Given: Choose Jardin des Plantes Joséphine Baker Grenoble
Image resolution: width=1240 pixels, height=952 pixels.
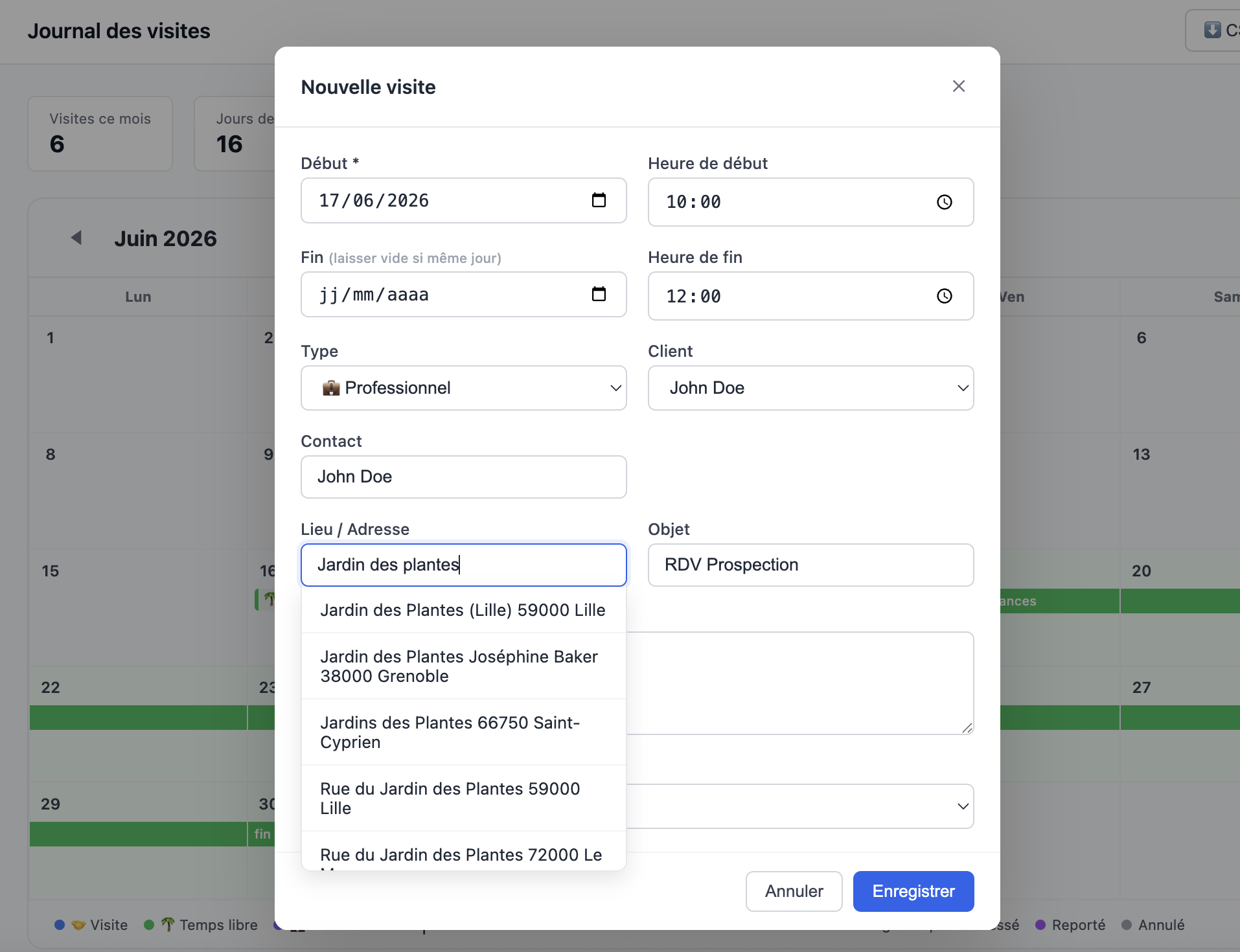Looking at the screenshot, I should coord(464,666).
